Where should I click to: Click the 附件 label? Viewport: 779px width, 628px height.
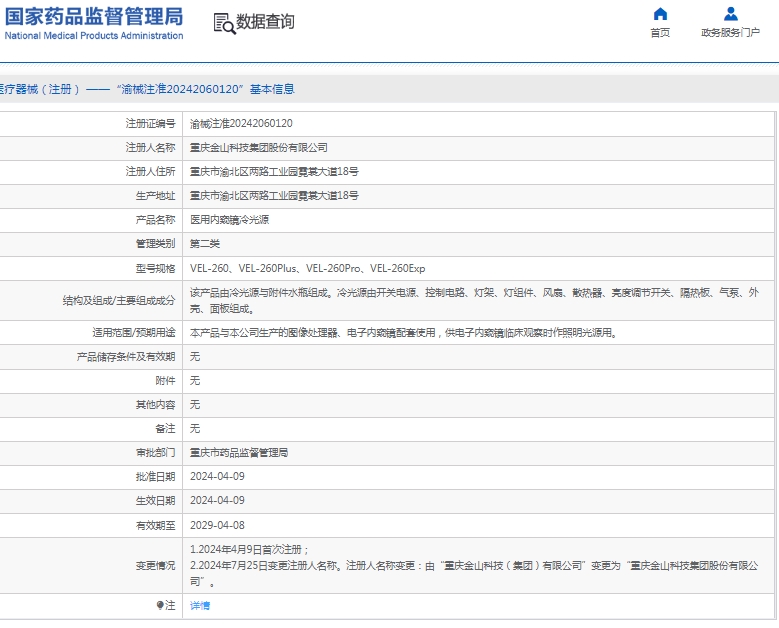coord(165,381)
